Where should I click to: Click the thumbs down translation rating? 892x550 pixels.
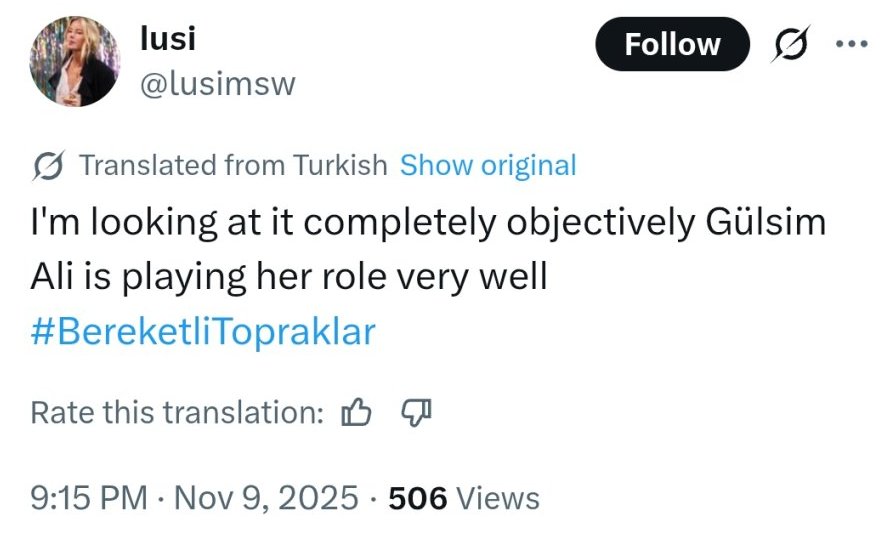pyautogui.click(x=415, y=411)
